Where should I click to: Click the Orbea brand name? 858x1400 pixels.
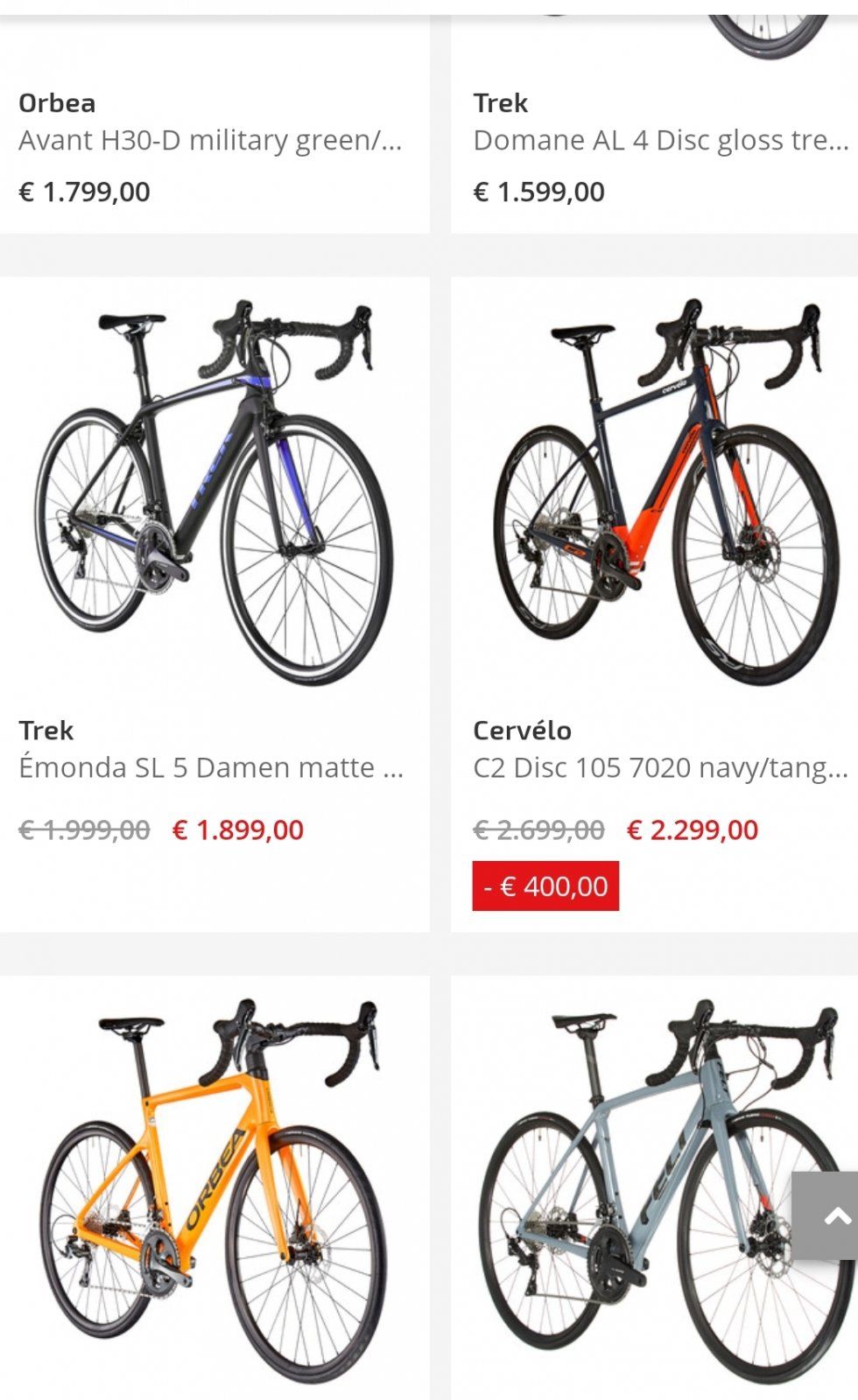pos(57,102)
